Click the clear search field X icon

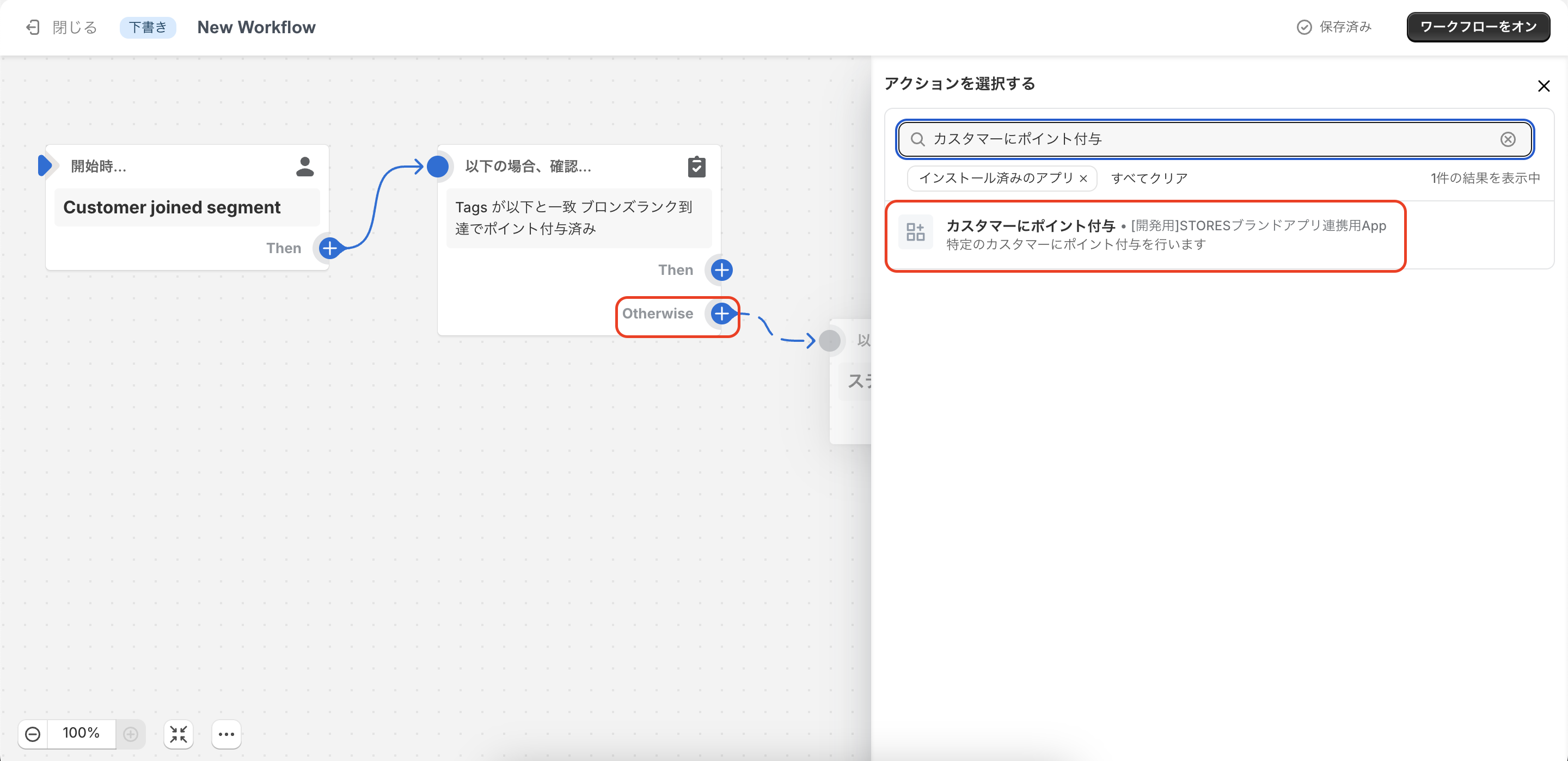click(x=1507, y=139)
